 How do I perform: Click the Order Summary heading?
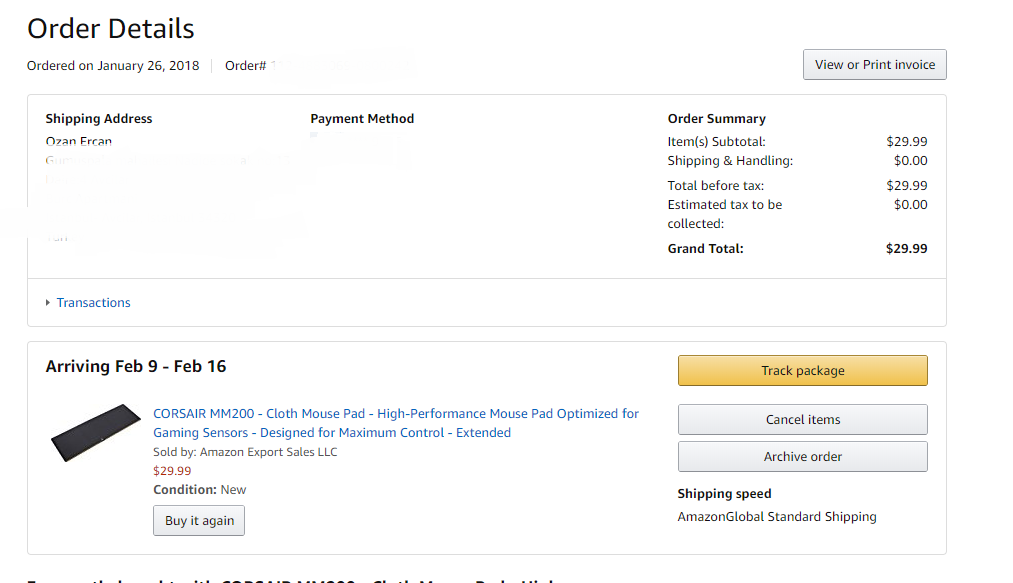coord(716,119)
